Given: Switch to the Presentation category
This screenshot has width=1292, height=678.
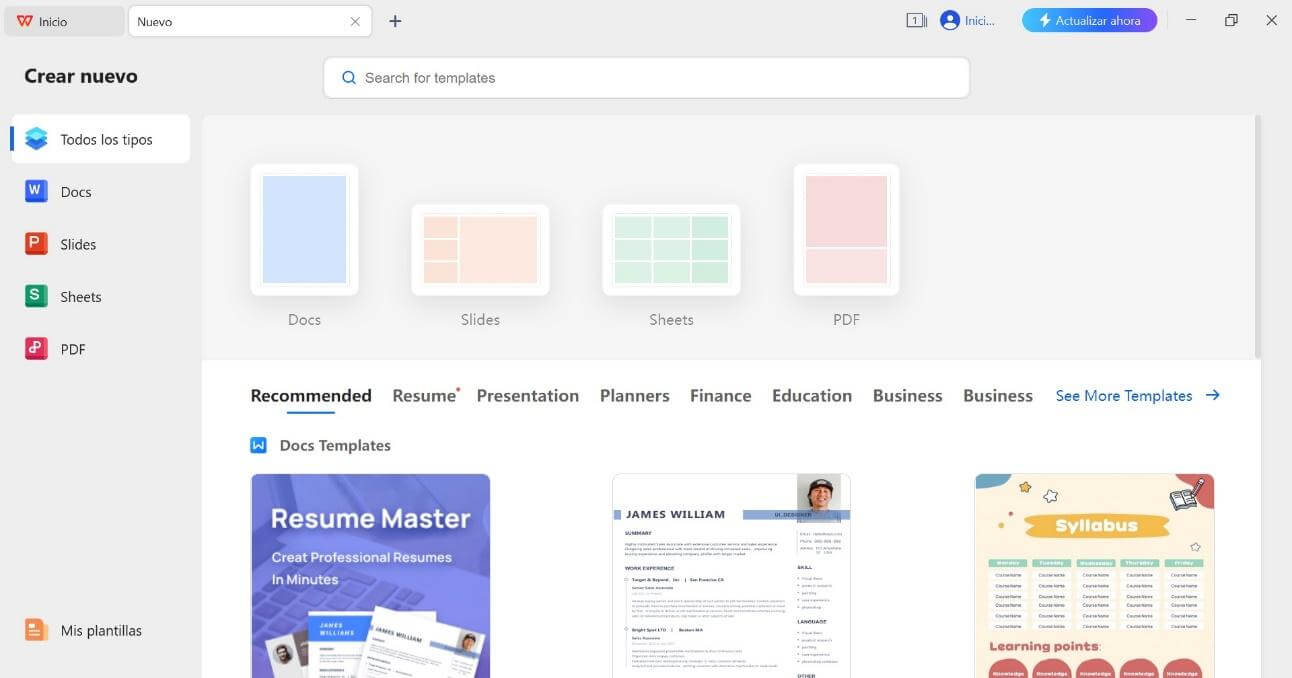Looking at the screenshot, I should (x=528, y=395).
